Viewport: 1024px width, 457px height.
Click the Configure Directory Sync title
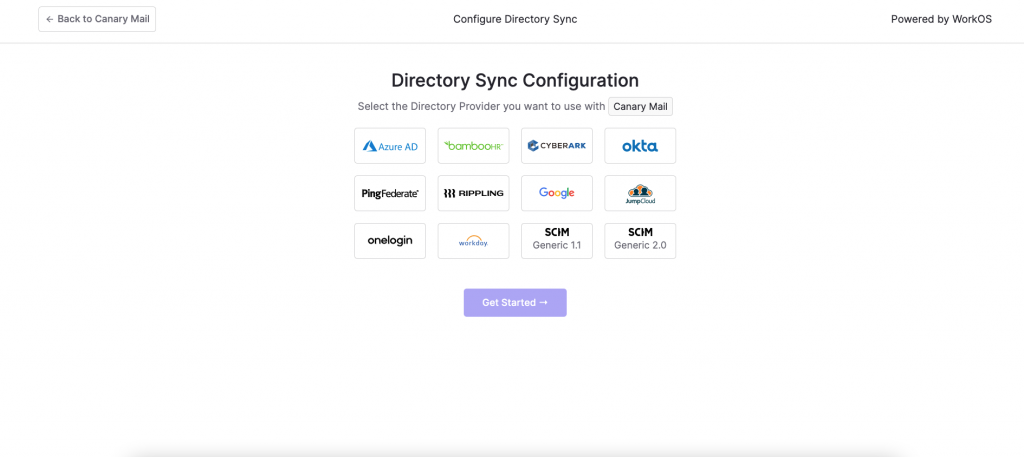coord(515,20)
